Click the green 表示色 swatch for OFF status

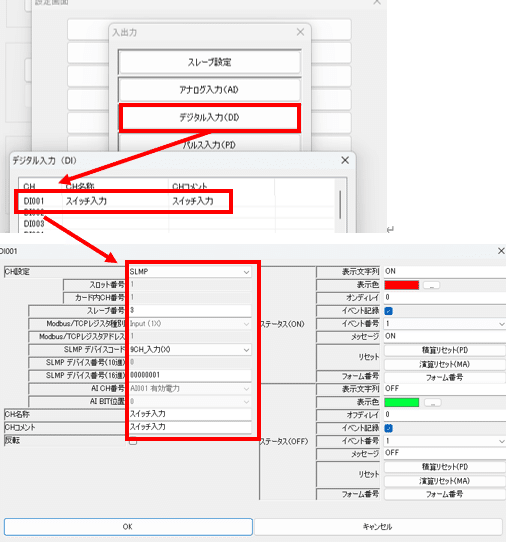(x=402, y=402)
